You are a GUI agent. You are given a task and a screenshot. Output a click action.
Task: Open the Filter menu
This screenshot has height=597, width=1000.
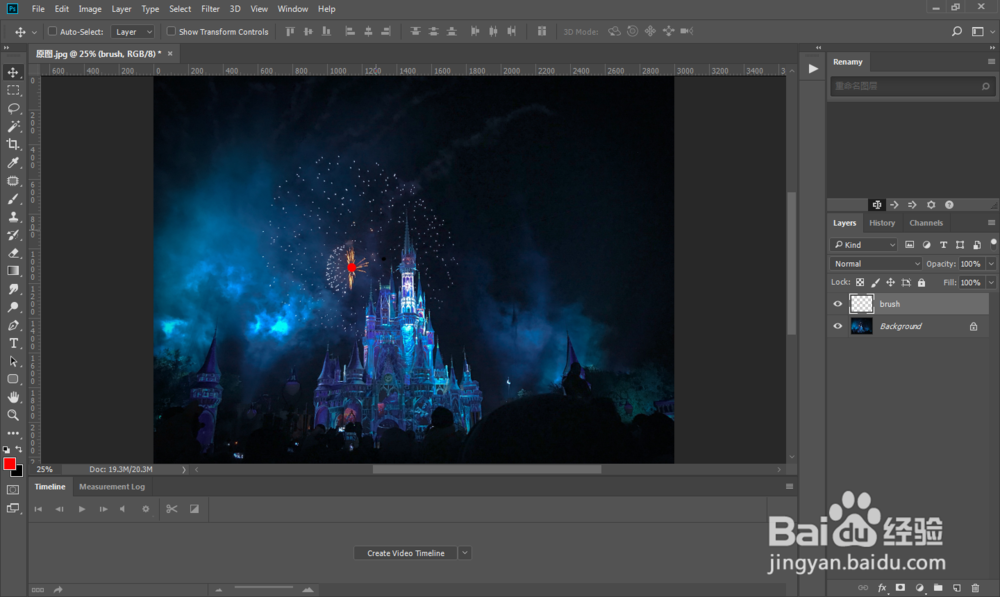[x=210, y=9]
